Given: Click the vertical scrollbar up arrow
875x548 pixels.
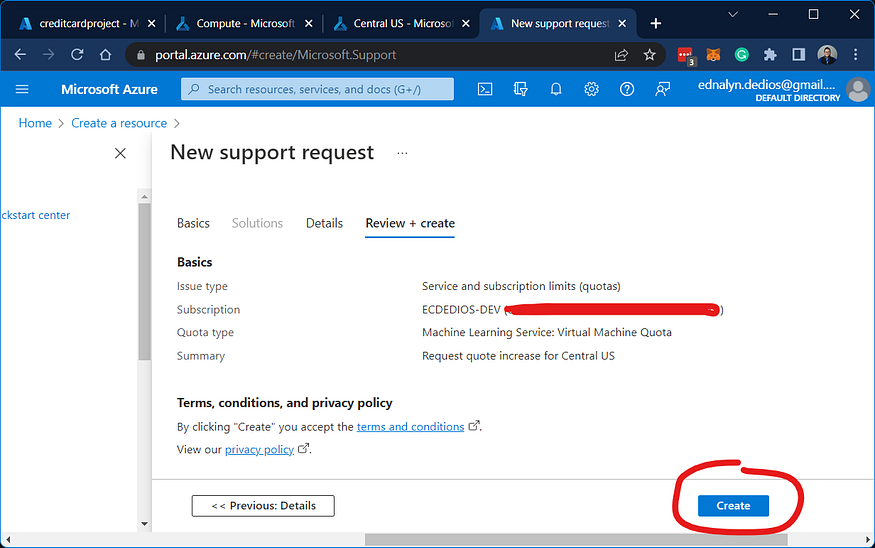Looking at the screenshot, I should click(x=145, y=196).
